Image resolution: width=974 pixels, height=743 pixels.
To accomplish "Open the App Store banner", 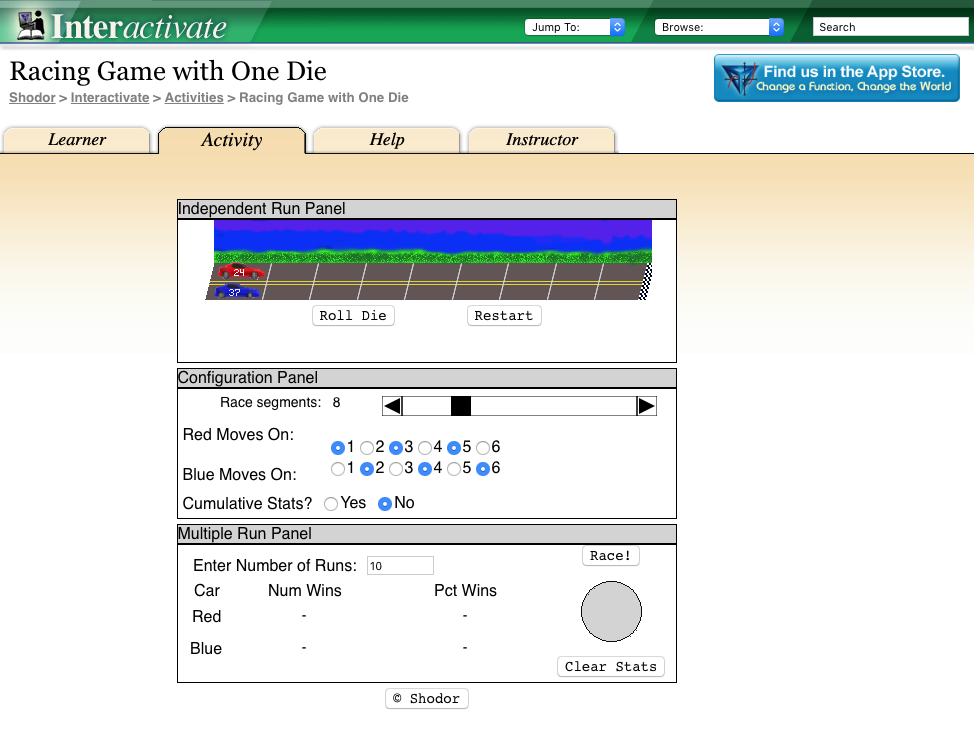I will (x=836, y=78).
